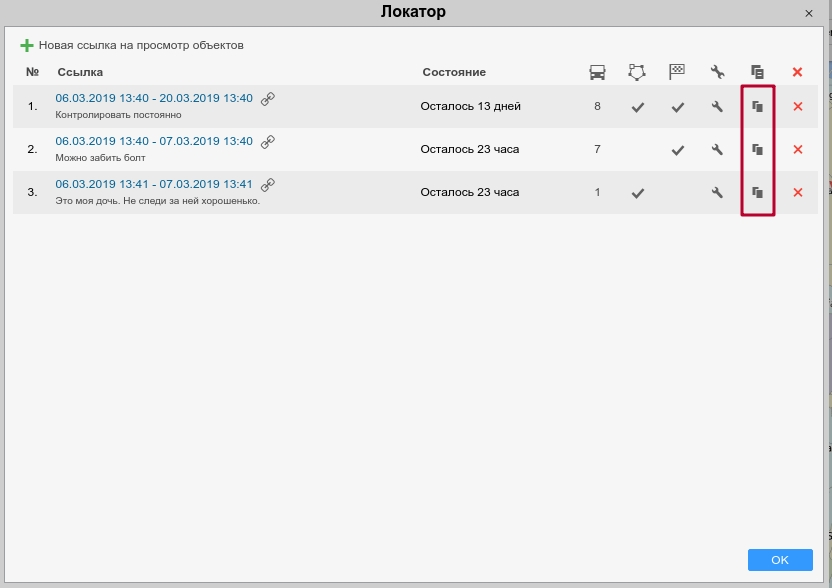The image size is (832, 588).
Task: Delete the first link with red X
Action: pyautogui.click(x=797, y=106)
